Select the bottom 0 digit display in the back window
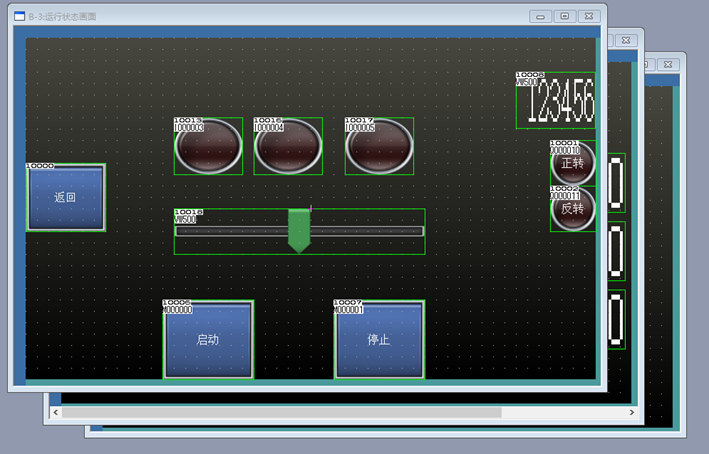Screen dimensions: 709x454 click(x=616, y=320)
